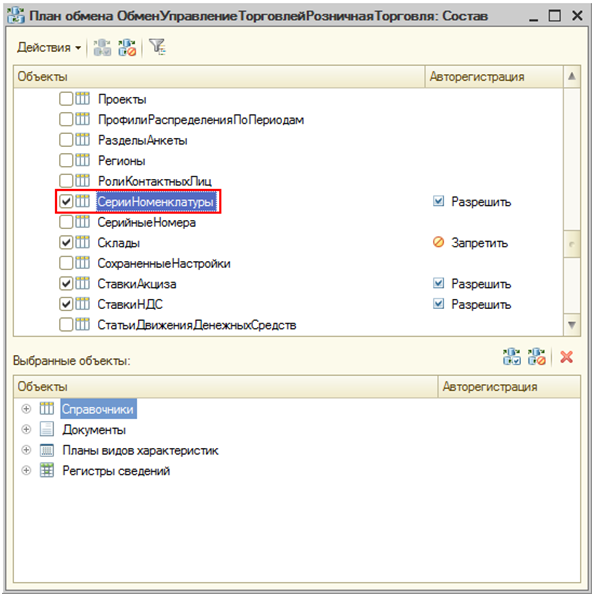Image resolution: width=594 pixels, height=596 pixels.
Task: Enable the СерийныеНомера checkbox
Action: tap(66, 222)
